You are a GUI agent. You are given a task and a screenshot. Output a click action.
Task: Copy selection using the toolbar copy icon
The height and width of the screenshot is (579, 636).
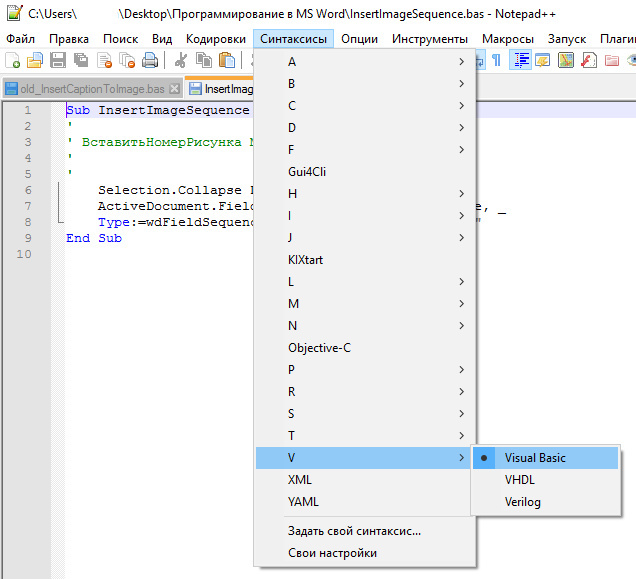[204, 60]
